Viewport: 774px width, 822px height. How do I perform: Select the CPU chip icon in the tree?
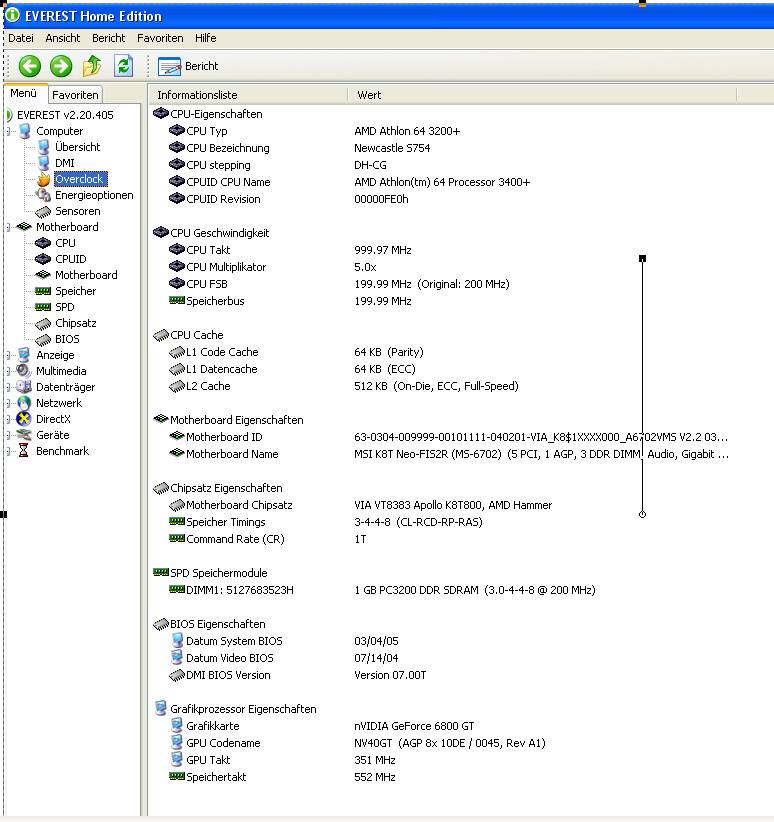pos(43,243)
